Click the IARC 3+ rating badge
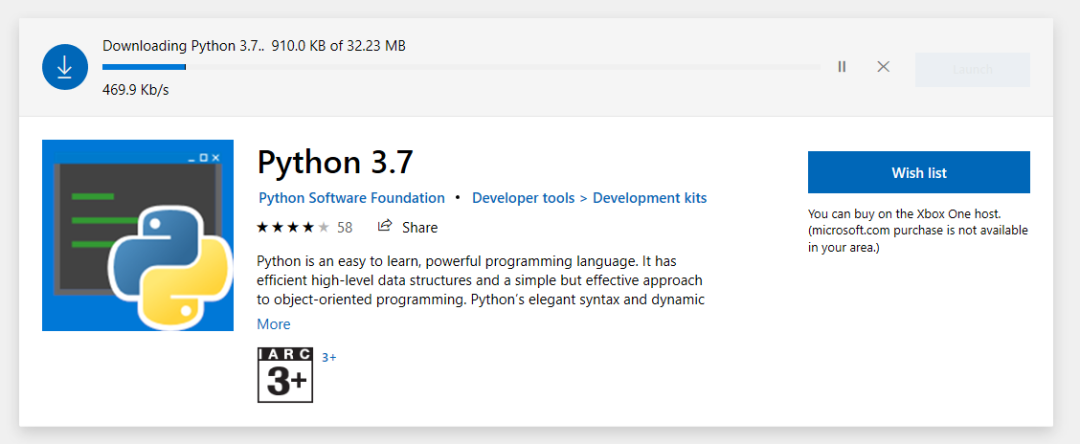The width and height of the screenshot is (1080, 444). tap(285, 374)
